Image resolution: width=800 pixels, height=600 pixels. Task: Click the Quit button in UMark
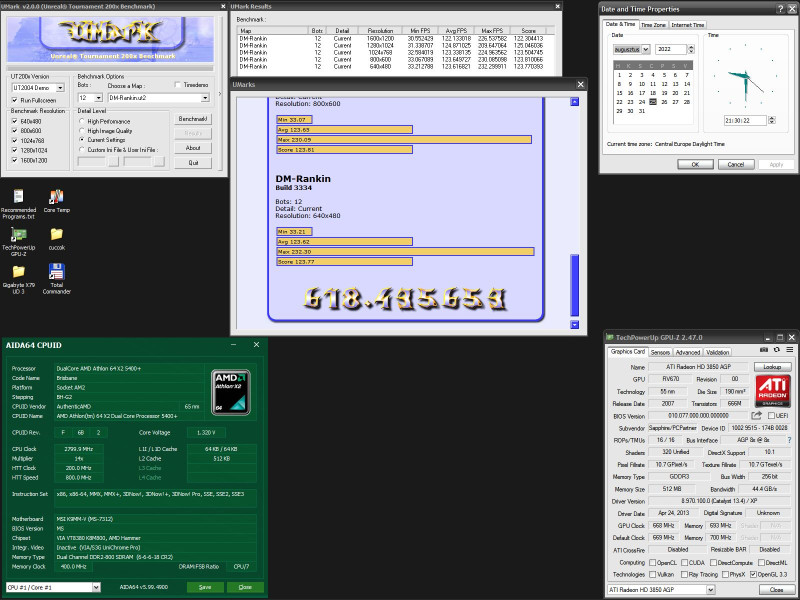pyautogui.click(x=193, y=163)
